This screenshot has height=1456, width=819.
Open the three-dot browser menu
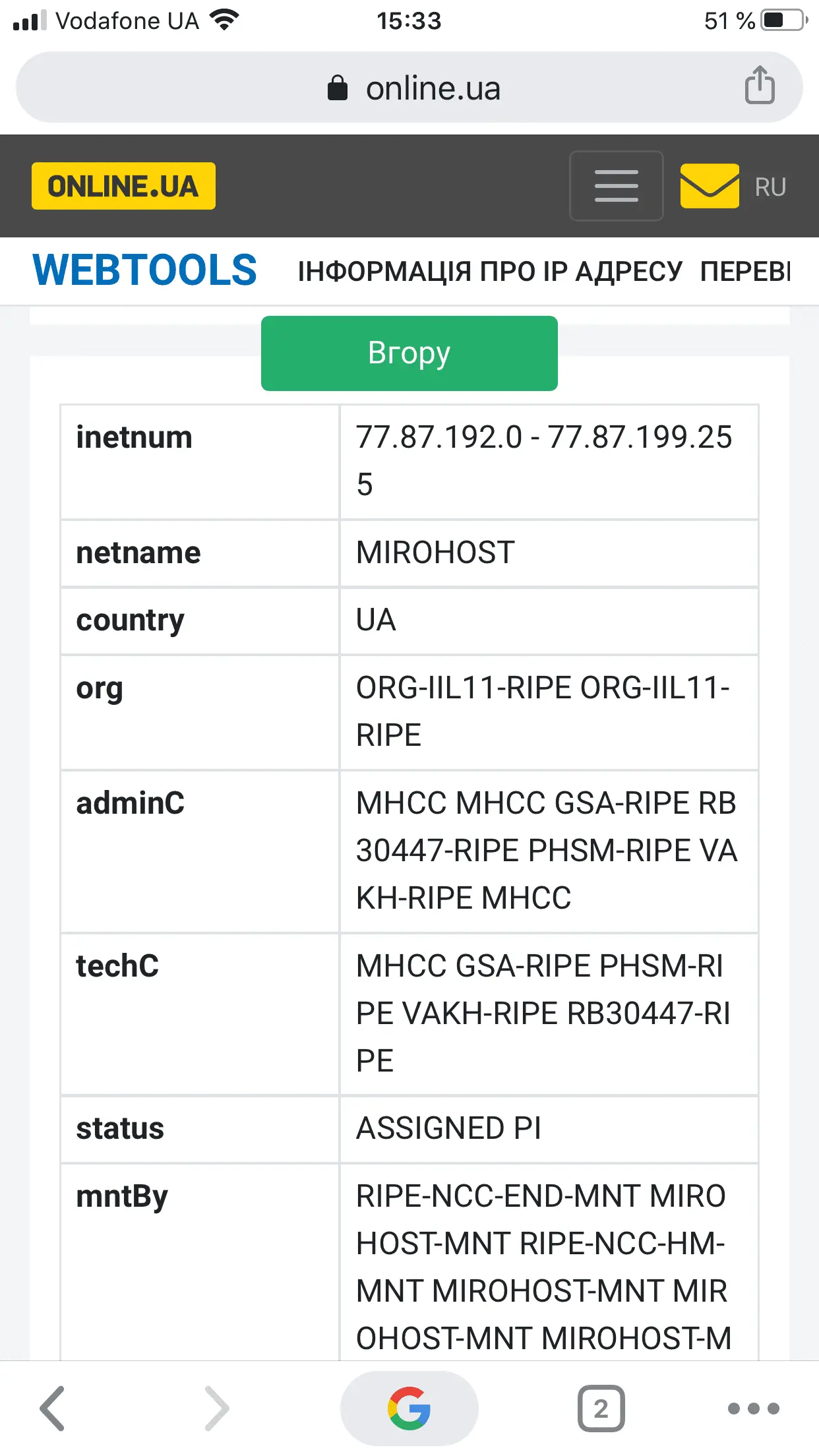(x=753, y=1408)
